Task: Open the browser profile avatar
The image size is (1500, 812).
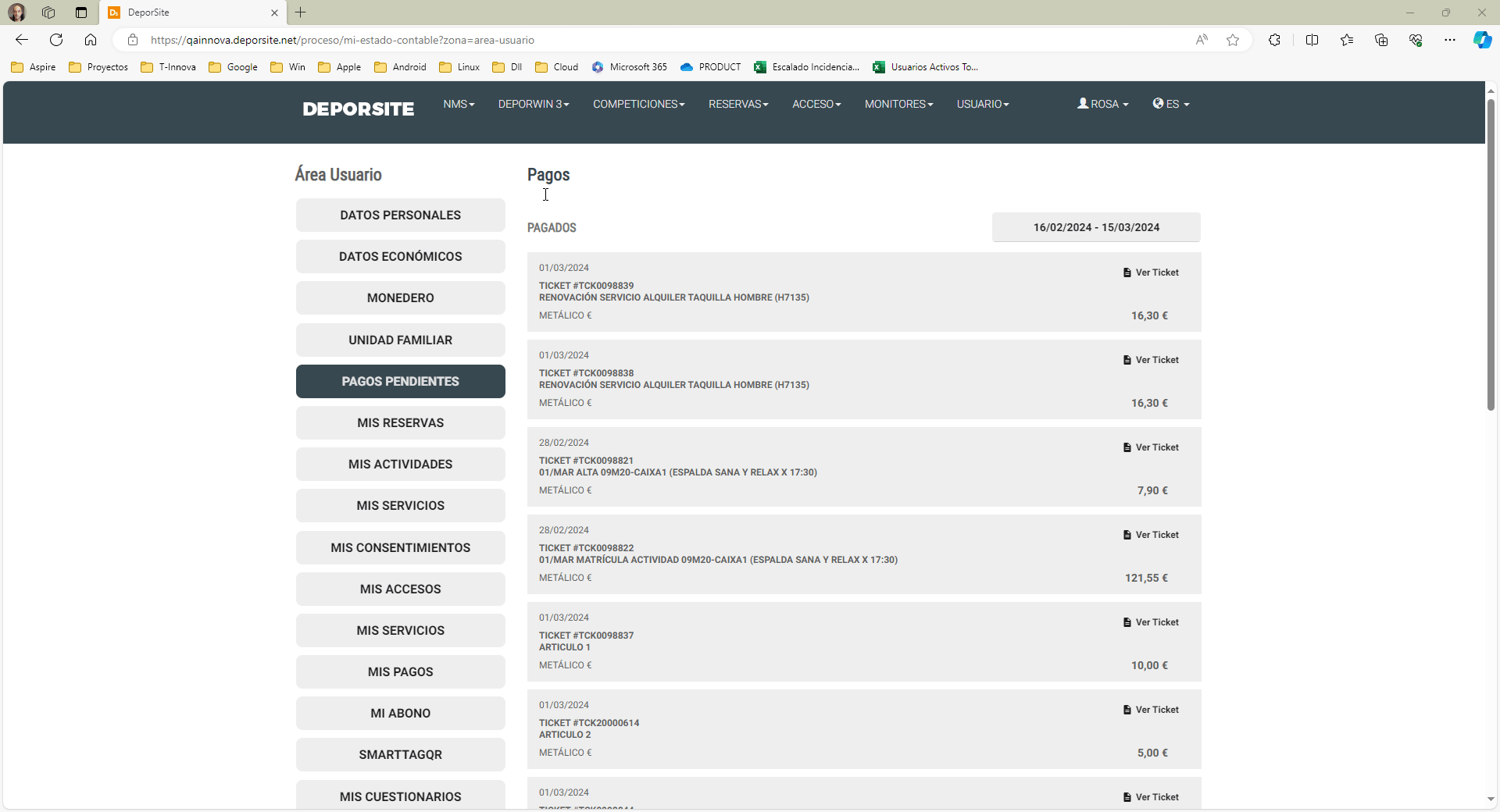Action: [x=16, y=12]
